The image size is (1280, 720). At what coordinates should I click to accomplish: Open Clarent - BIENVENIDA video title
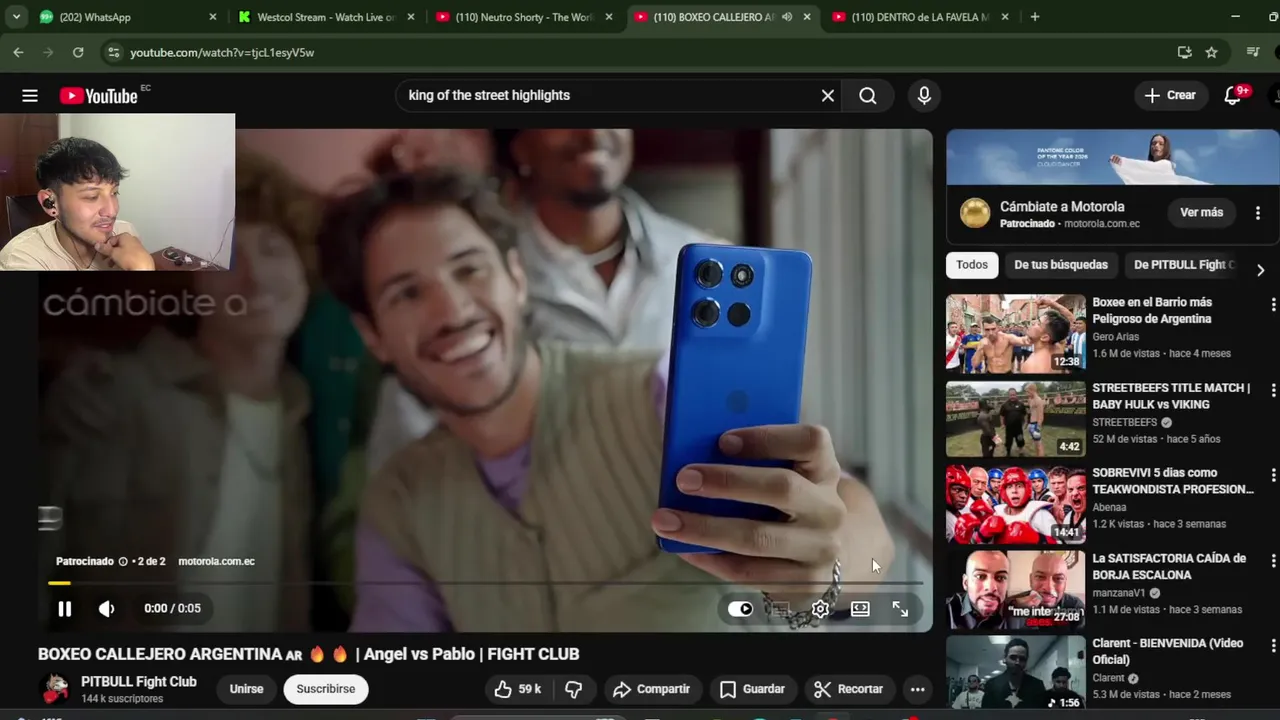(1168, 652)
